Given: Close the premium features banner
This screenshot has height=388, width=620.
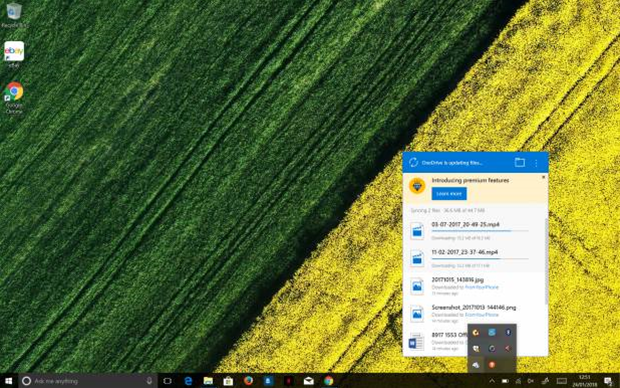Looking at the screenshot, I should (x=543, y=177).
